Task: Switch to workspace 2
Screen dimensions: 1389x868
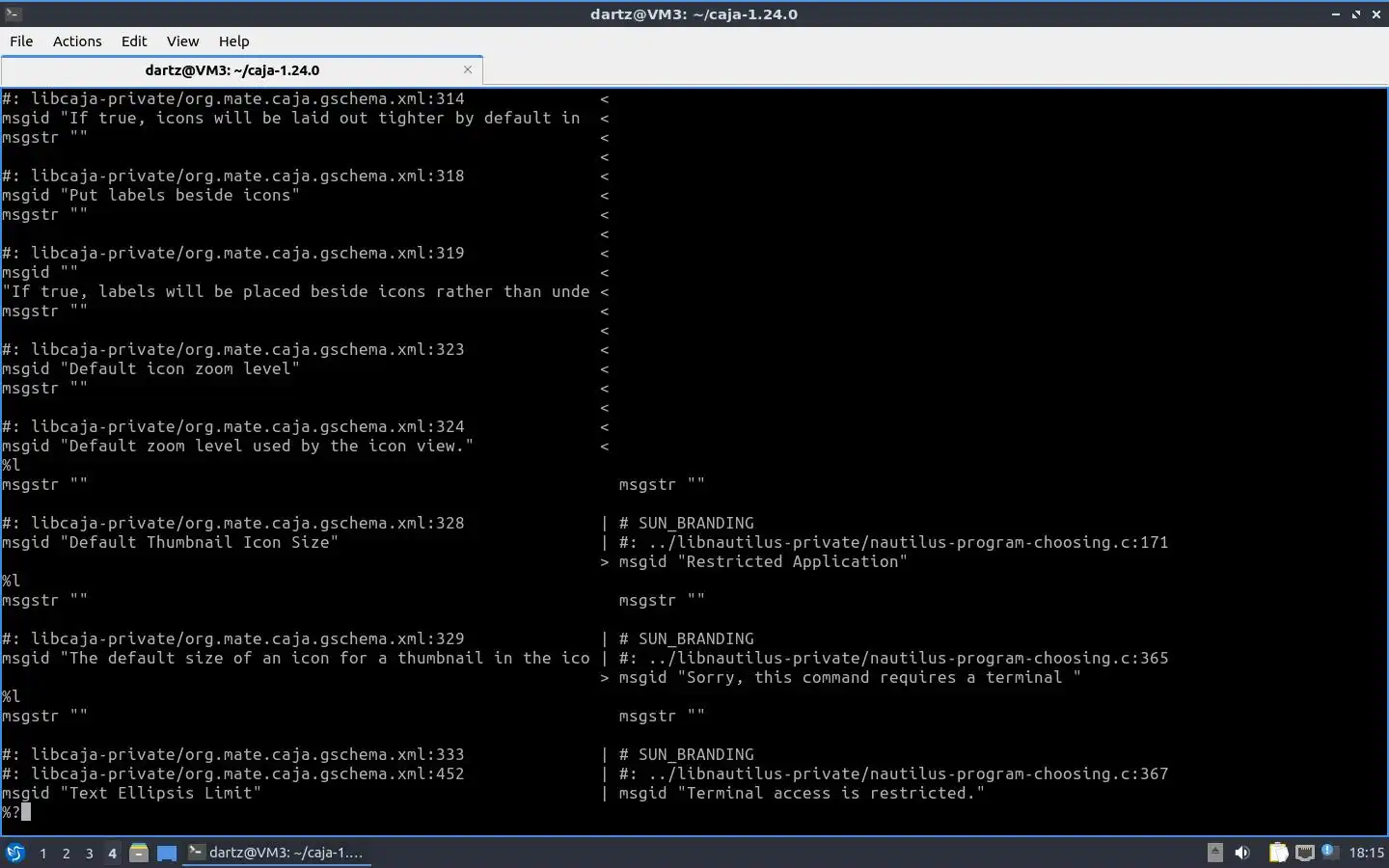Action: pyautogui.click(x=66, y=853)
